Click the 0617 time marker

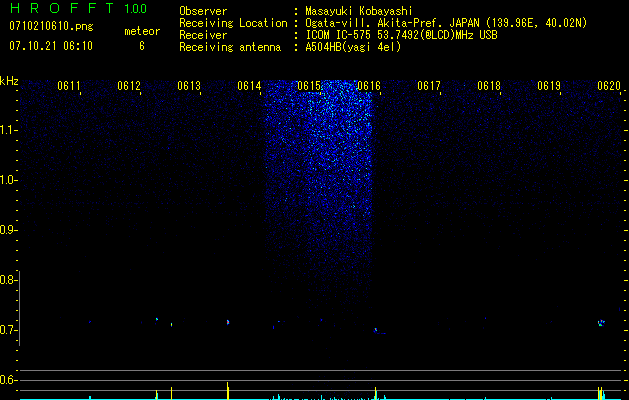coord(429,86)
